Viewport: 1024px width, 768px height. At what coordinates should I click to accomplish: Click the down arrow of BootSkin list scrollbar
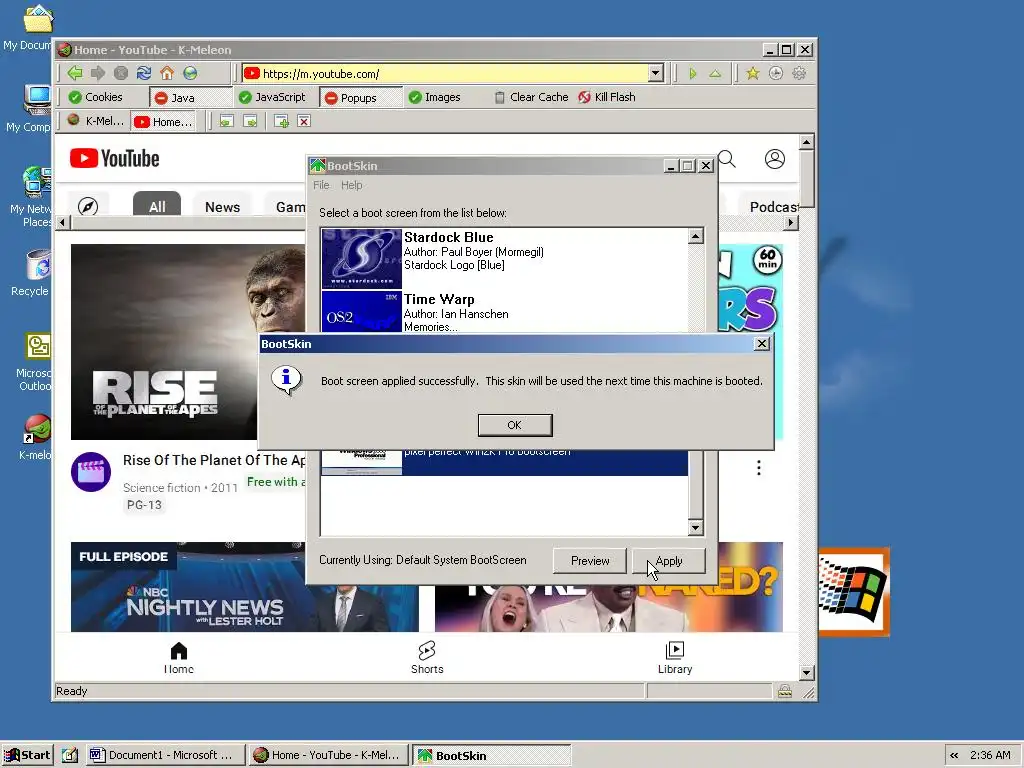pyautogui.click(x=696, y=527)
